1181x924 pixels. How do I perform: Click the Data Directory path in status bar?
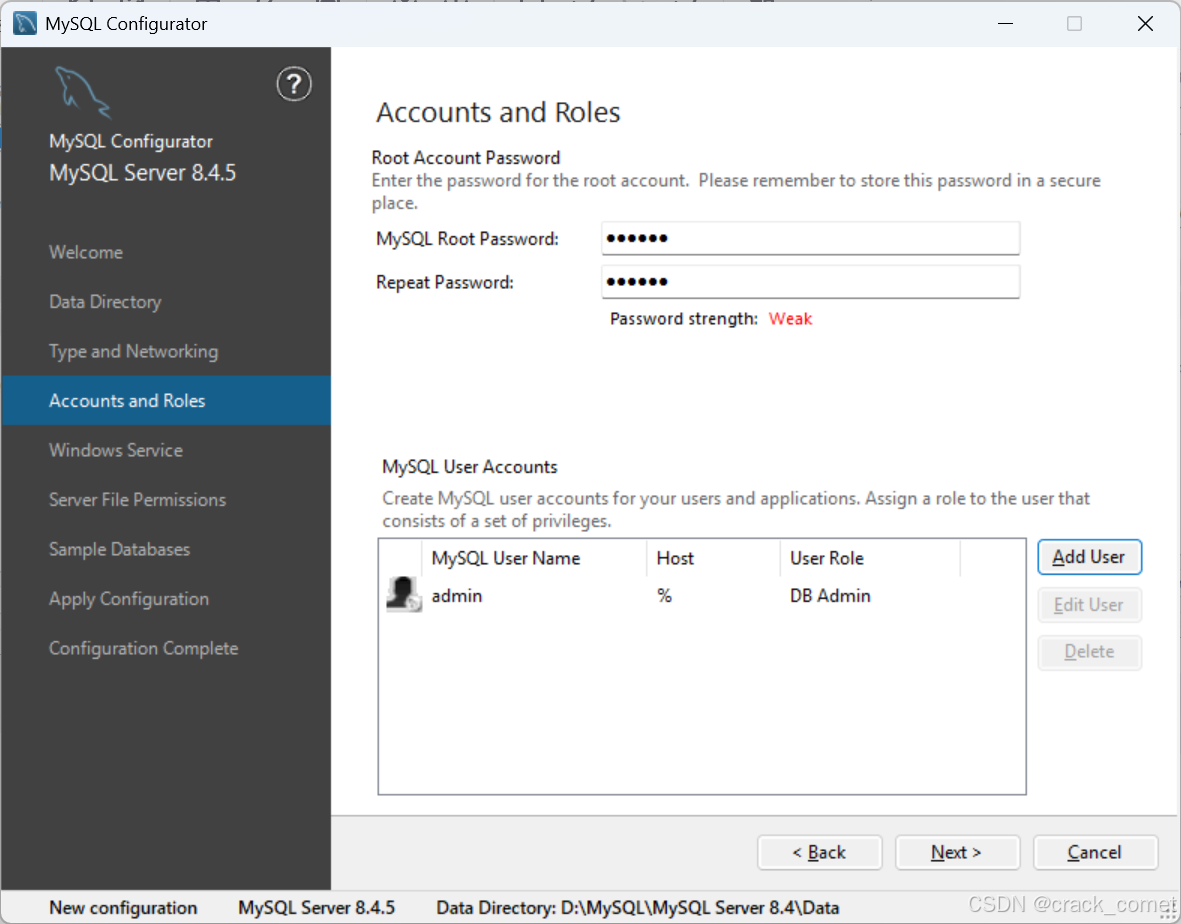637,907
